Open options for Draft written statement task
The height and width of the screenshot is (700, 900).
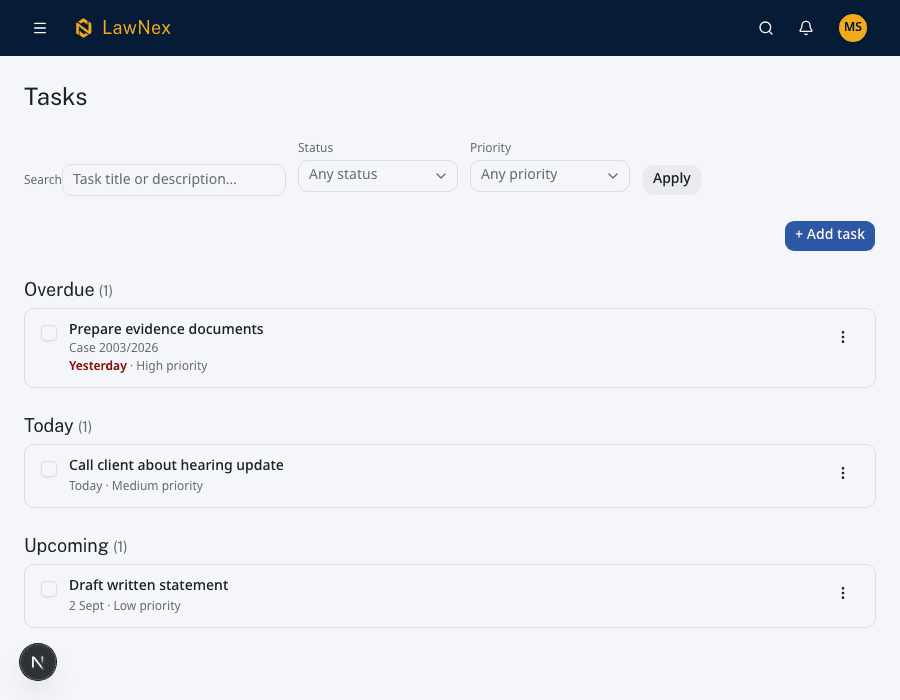[x=843, y=593]
